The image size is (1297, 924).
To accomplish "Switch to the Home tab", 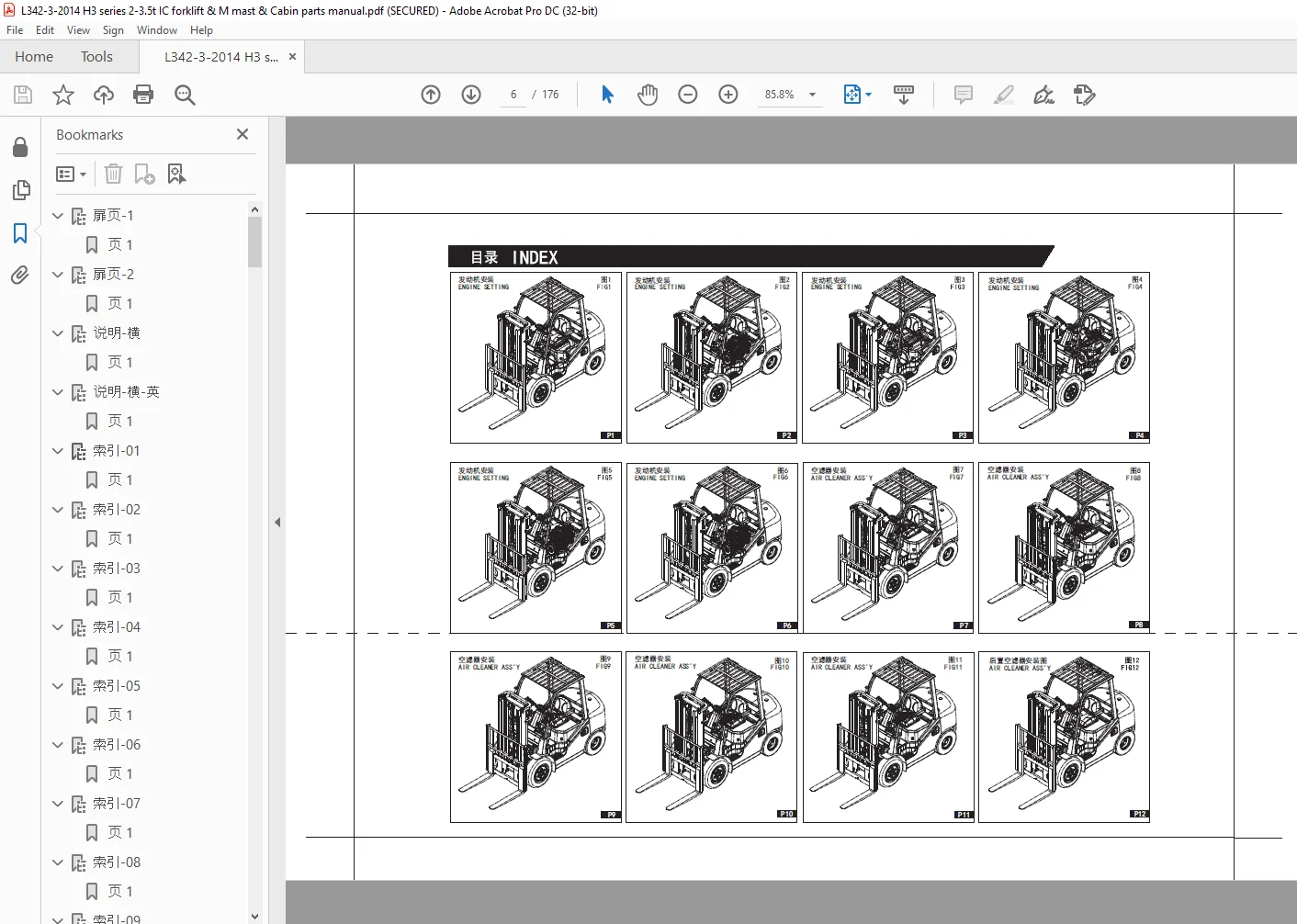I will click(34, 57).
